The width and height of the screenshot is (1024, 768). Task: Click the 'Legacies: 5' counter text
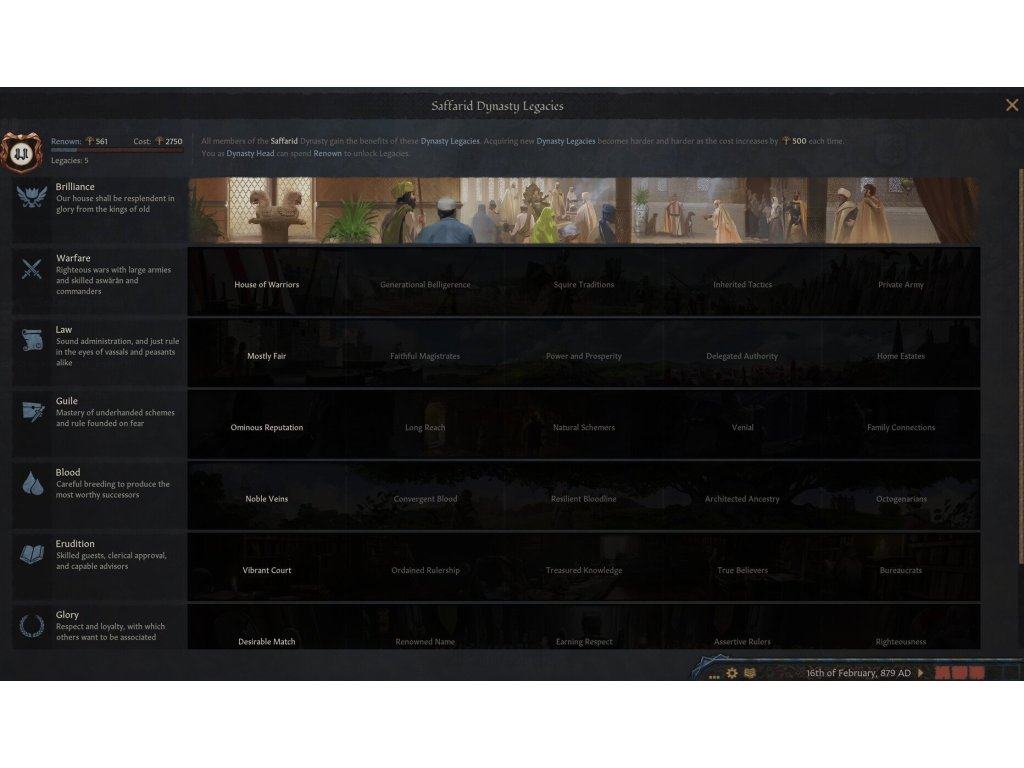pyautogui.click(x=70, y=161)
